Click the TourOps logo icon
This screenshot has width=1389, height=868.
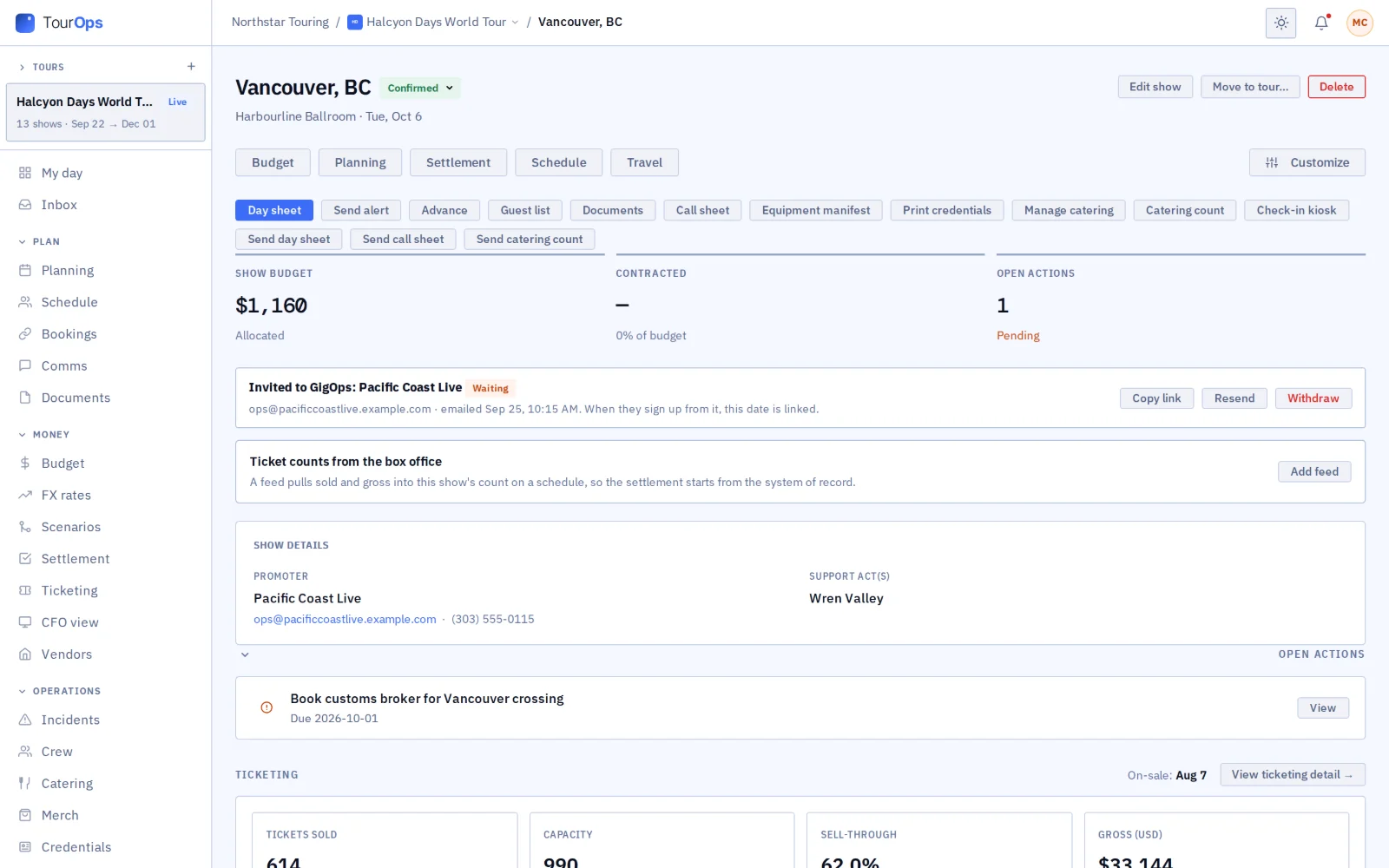point(25,23)
